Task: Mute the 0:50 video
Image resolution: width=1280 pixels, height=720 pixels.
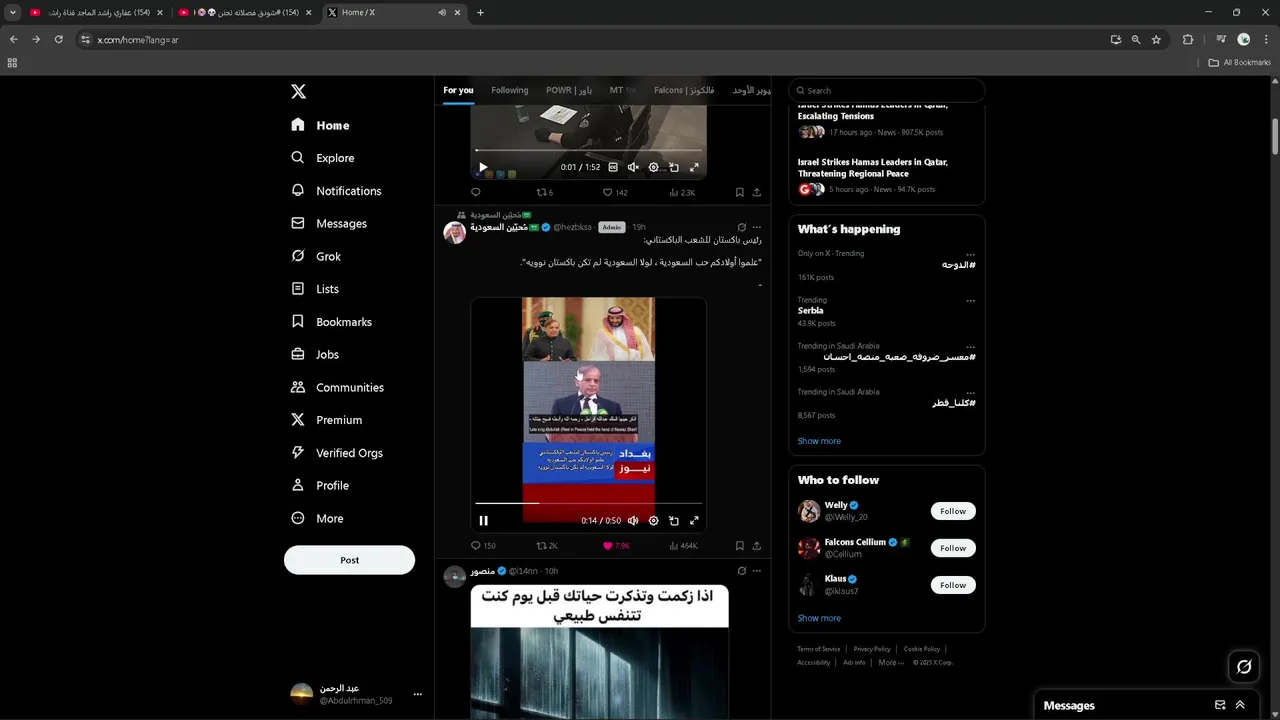Action: (x=633, y=520)
